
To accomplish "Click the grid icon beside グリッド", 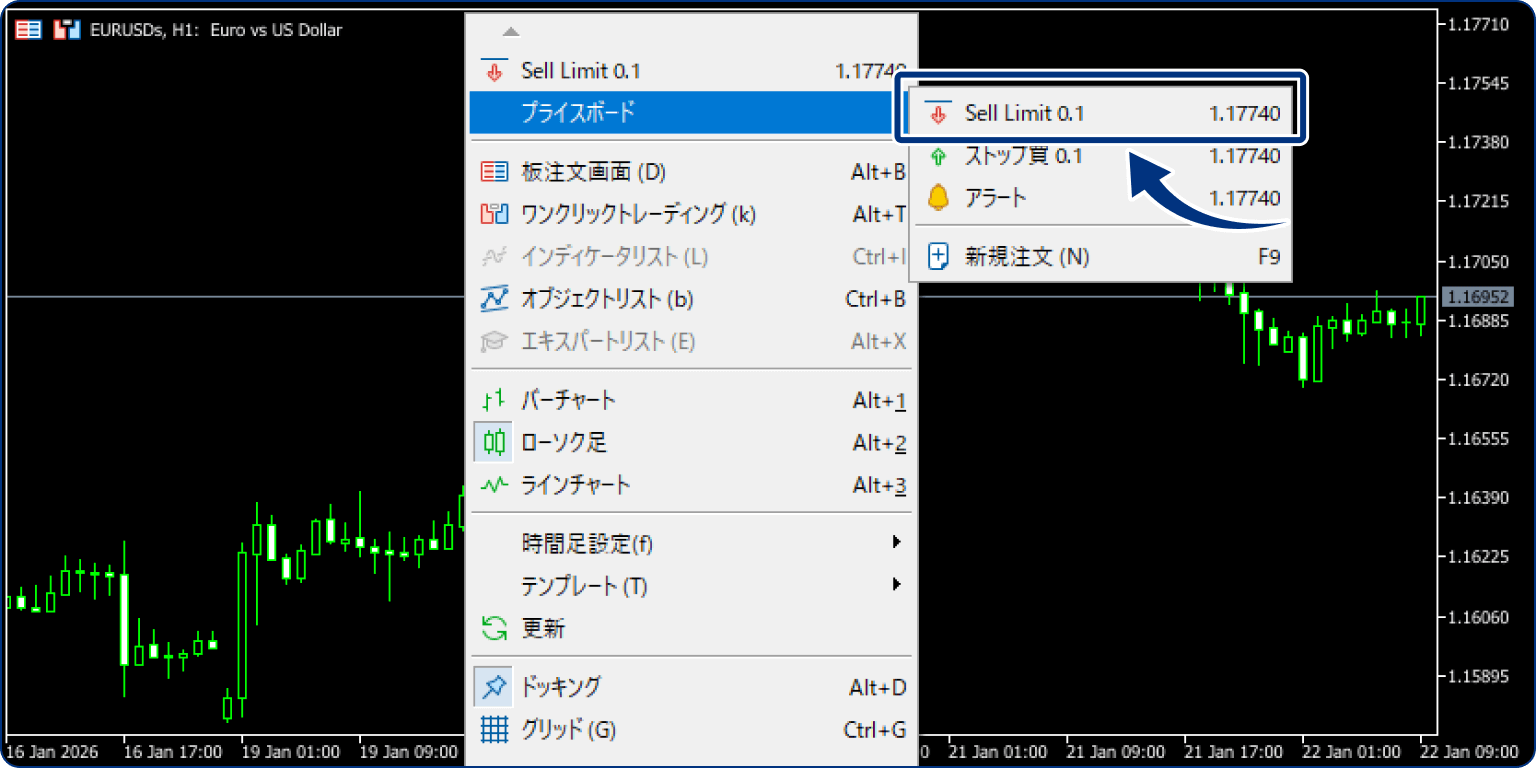I will pyautogui.click(x=493, y=729).
